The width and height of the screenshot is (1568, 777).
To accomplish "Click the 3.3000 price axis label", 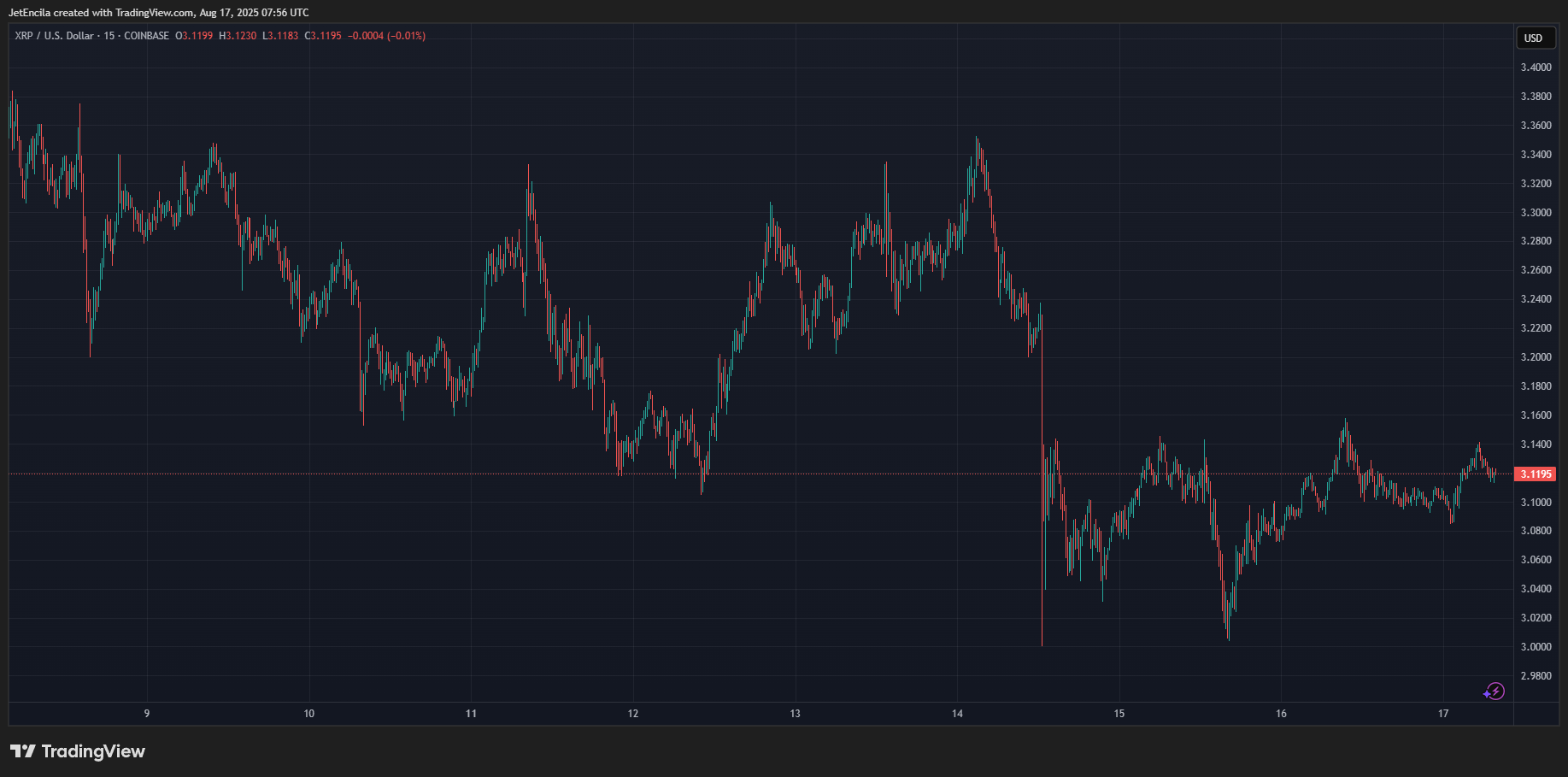I will [x=1536, y=213].
